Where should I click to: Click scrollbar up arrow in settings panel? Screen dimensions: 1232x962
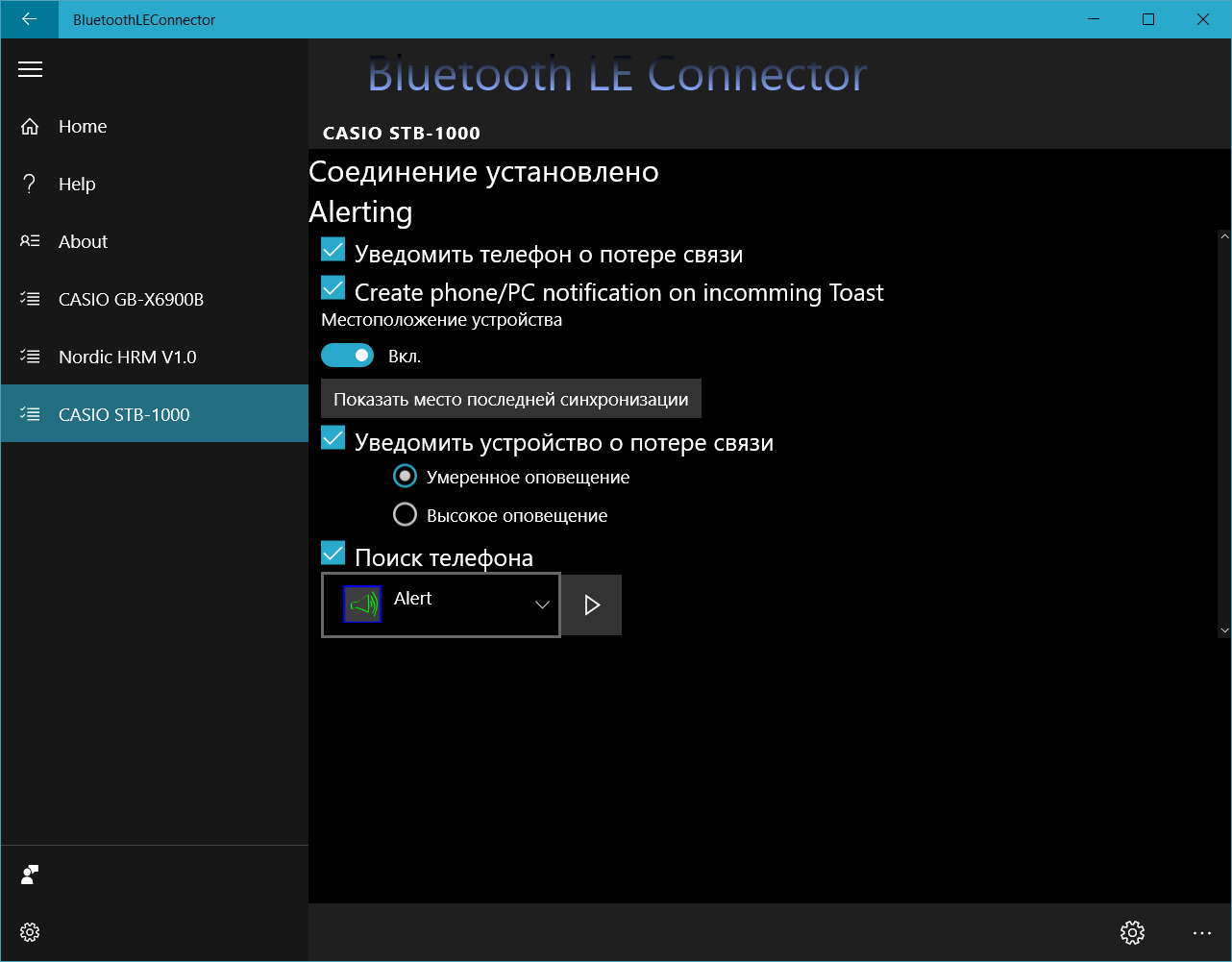(1224, 235)
